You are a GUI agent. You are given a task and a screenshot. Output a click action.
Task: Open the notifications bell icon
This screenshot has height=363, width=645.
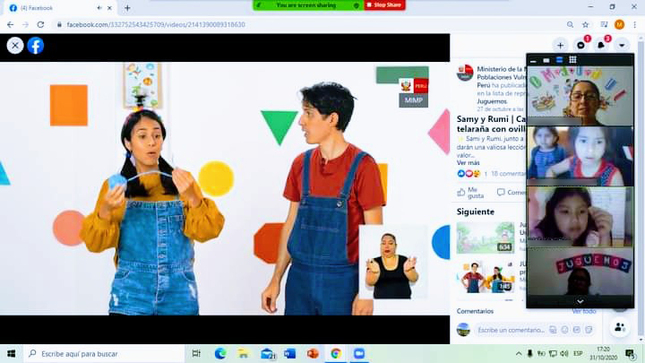[601, 45]
